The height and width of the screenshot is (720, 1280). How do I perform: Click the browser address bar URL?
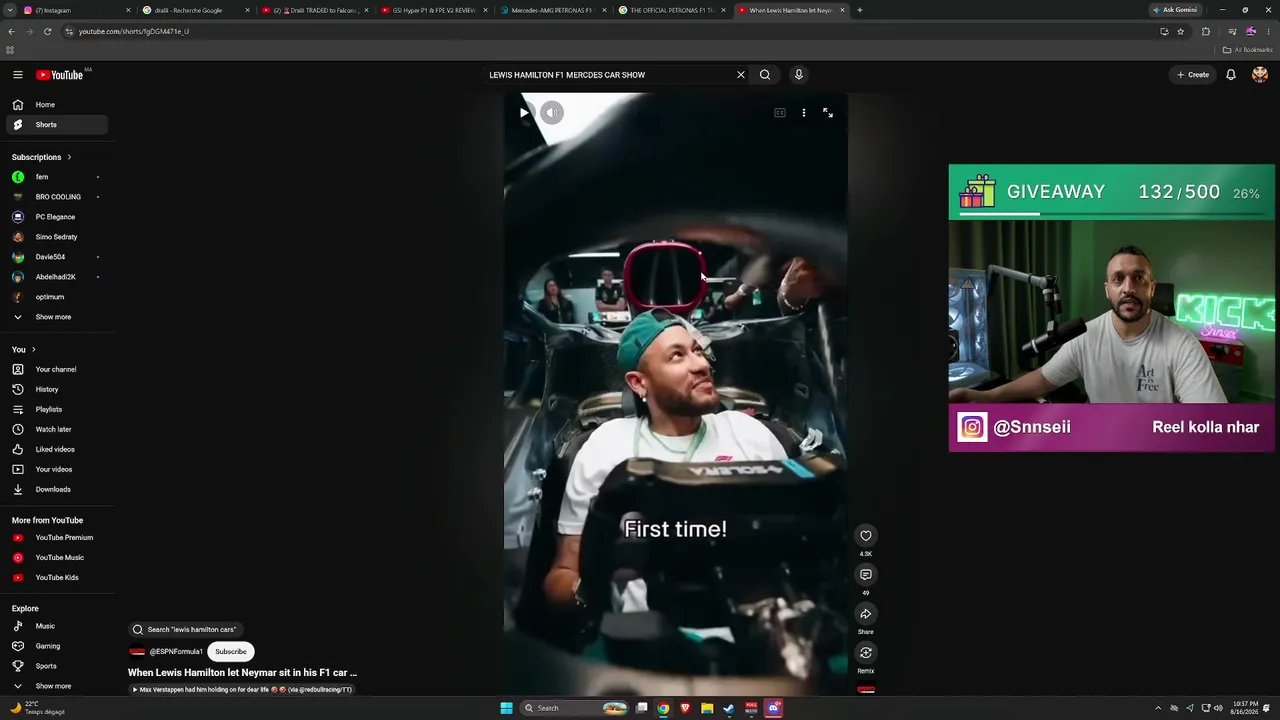click(134, 31)
